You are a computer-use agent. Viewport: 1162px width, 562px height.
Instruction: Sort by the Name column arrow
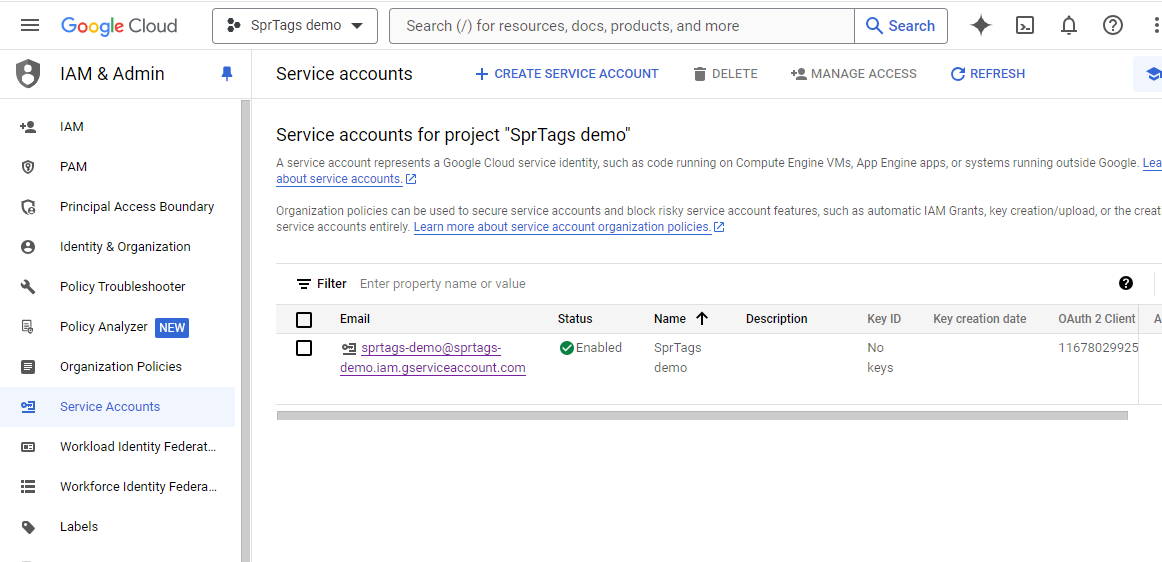pos(702,319)
